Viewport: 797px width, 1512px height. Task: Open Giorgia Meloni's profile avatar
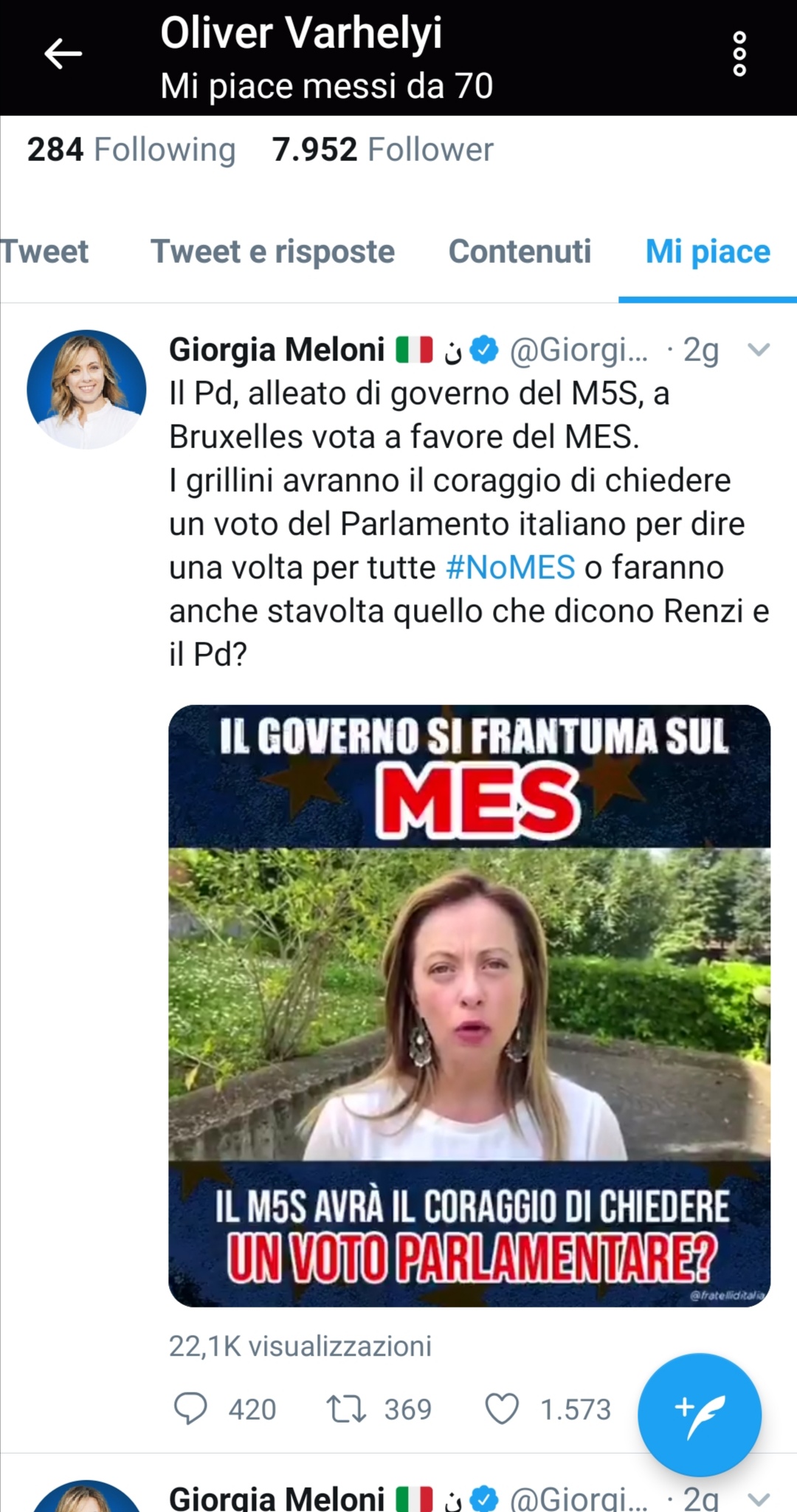tap(87, 389)
